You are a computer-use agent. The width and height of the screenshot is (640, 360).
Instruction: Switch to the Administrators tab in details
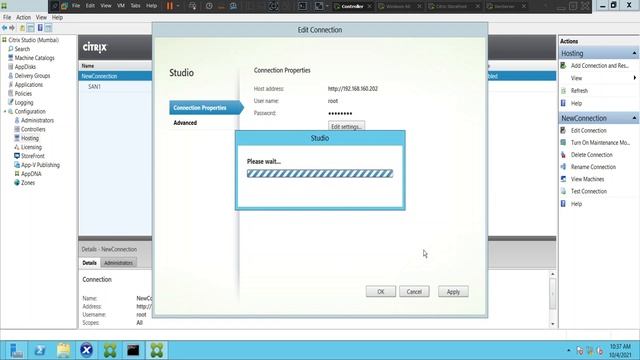118,263
